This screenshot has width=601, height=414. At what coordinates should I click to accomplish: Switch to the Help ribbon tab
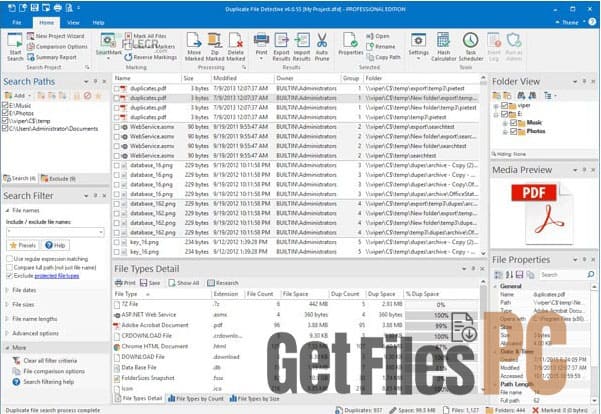coord(99,23)
